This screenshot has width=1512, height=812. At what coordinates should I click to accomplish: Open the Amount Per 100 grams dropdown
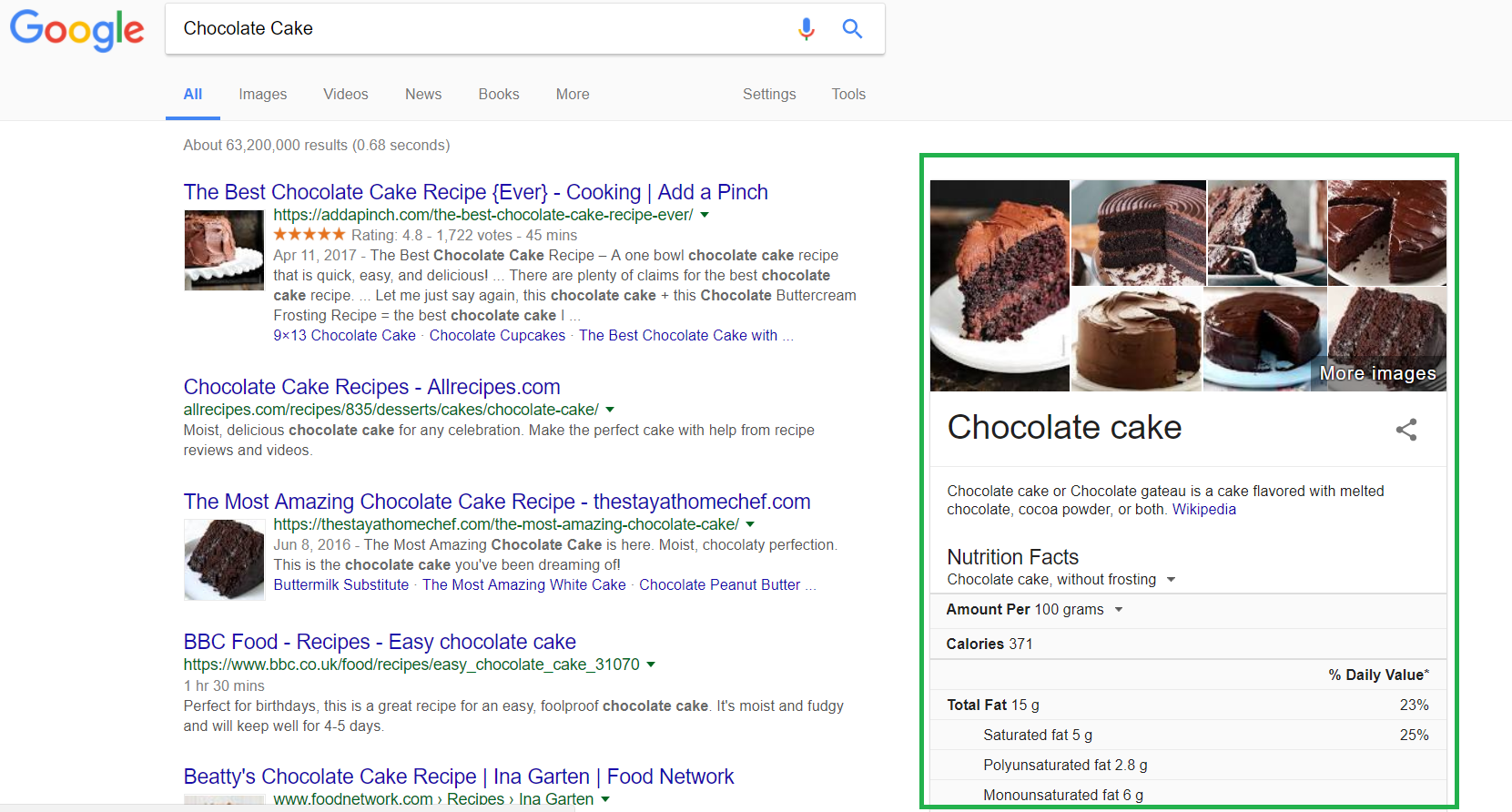[x=1119, y=610]
